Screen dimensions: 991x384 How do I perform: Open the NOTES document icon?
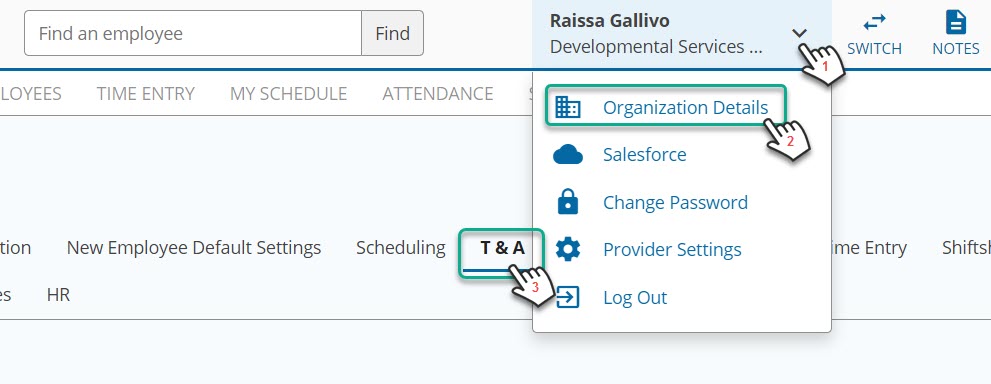[956, 23]
